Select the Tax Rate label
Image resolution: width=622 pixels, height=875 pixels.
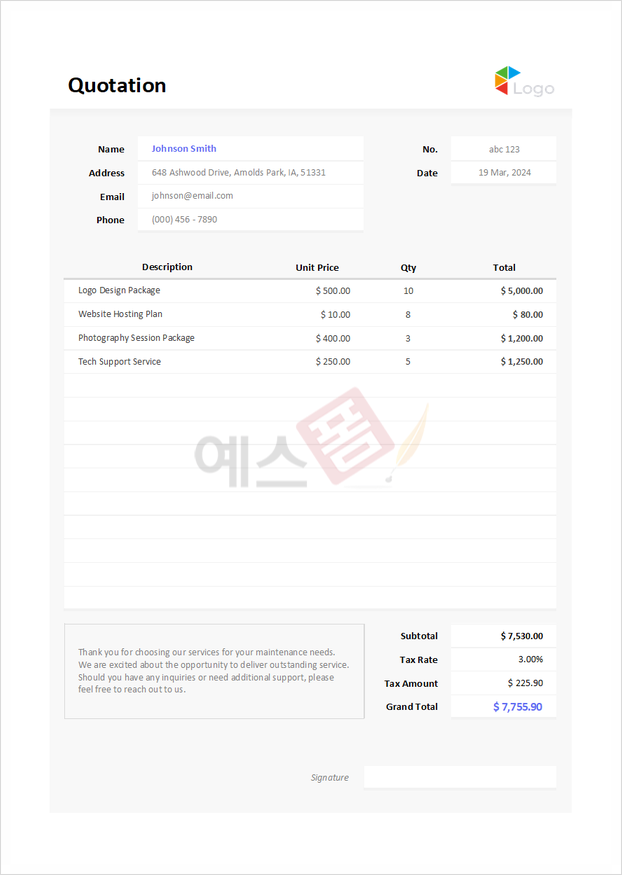(x=418, y=660)
